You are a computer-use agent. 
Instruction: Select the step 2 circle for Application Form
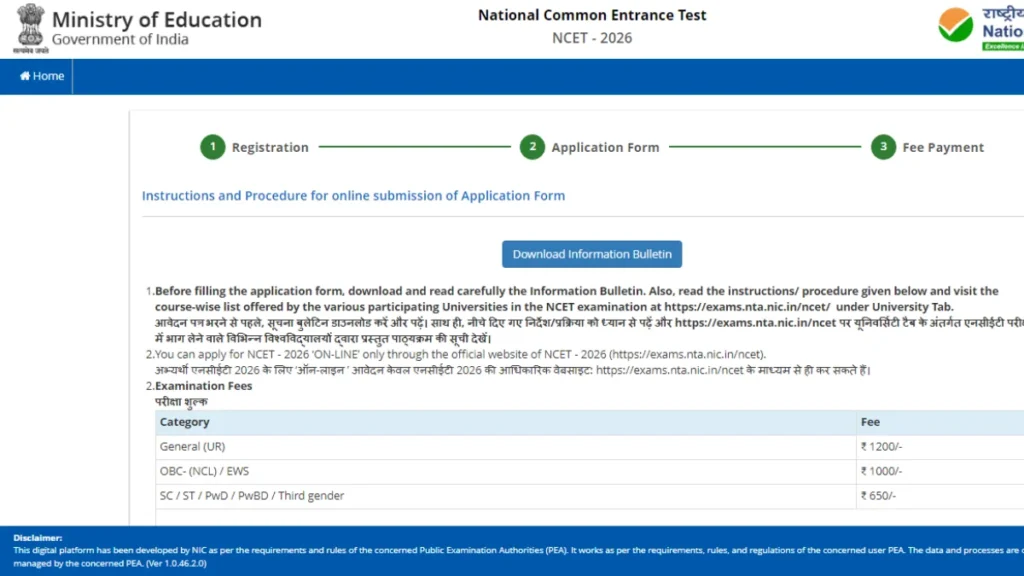(x=532, y=147)
